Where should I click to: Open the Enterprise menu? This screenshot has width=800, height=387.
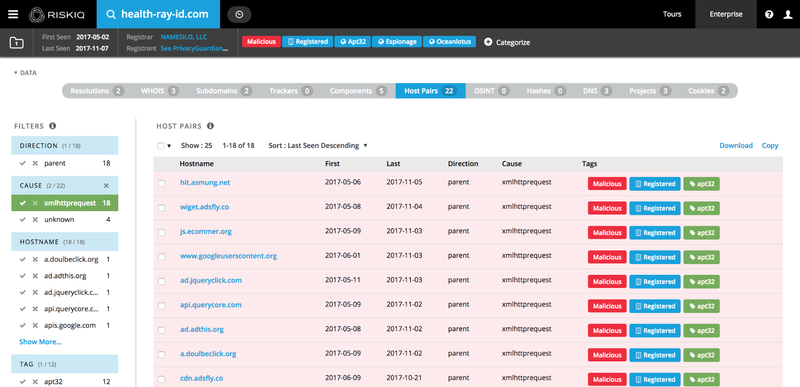726,14
